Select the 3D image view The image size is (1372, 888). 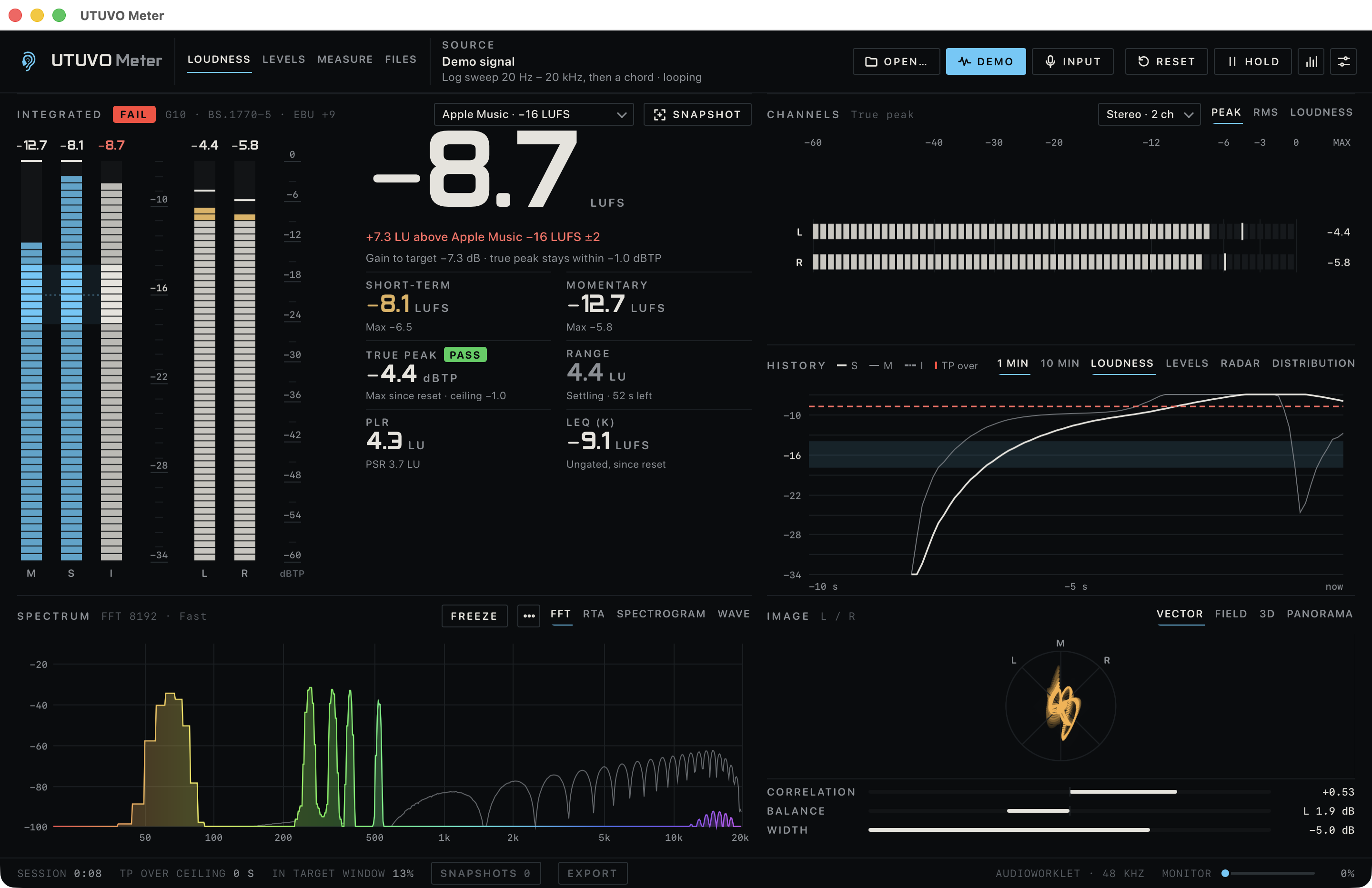tap(1267, 614)
